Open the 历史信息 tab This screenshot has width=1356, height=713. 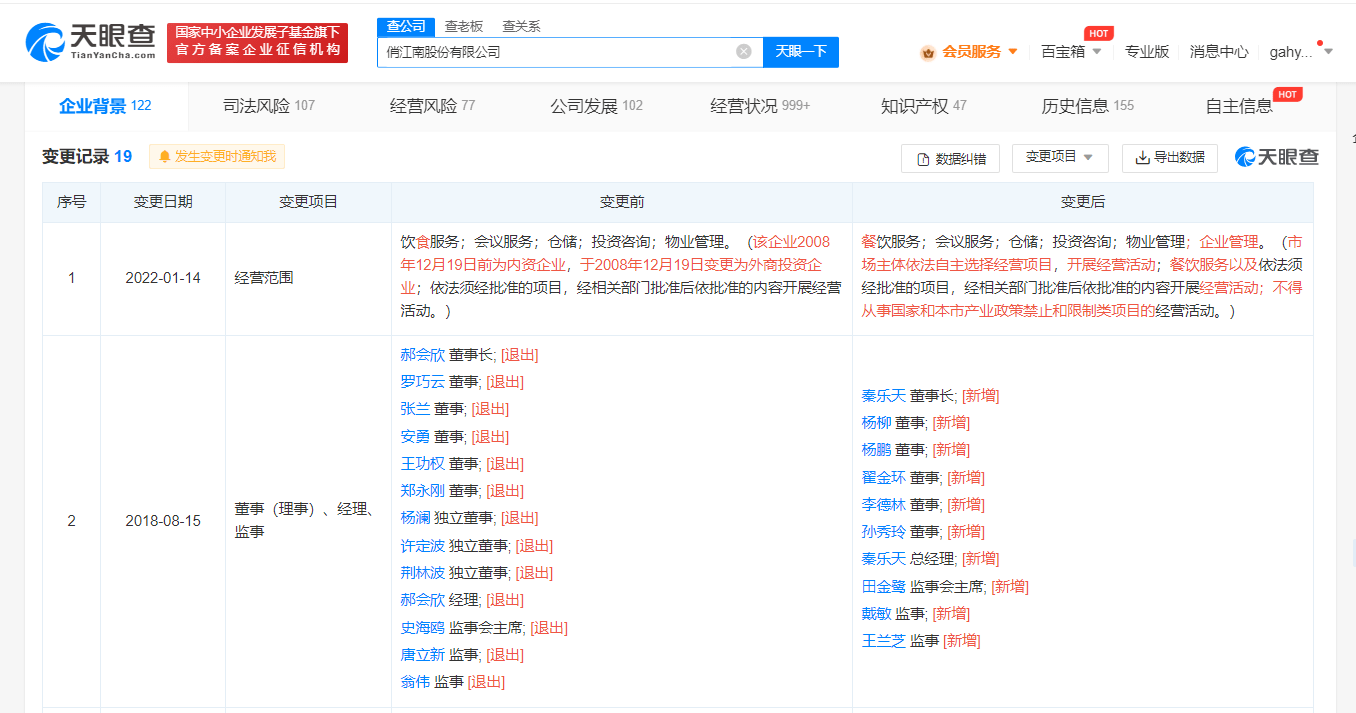pos(1088,106)
